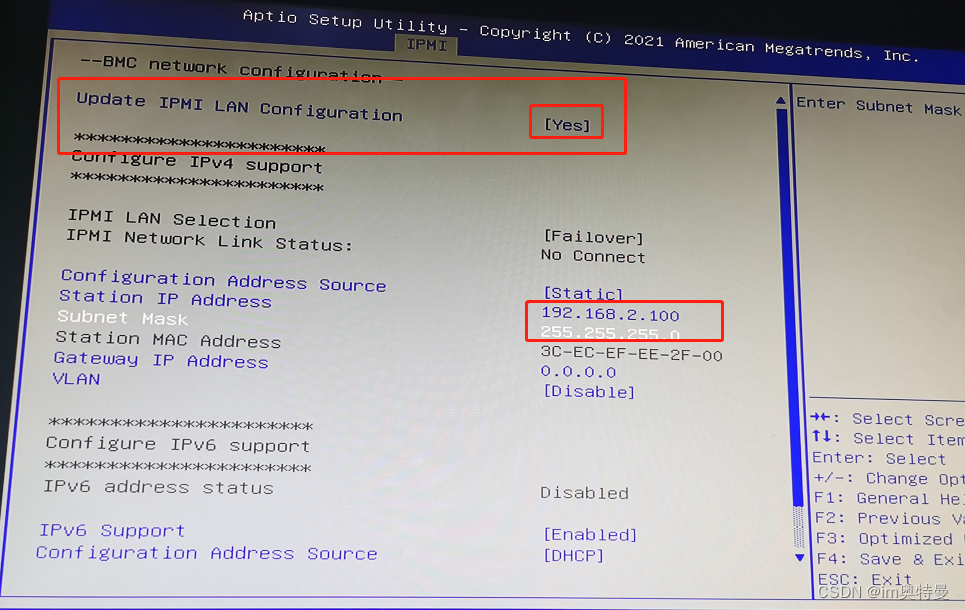Viewport: 965px width, 610px height.
Task: Click scrollbar up arrow
Action: pyautogui.click(x=781, y=100)
